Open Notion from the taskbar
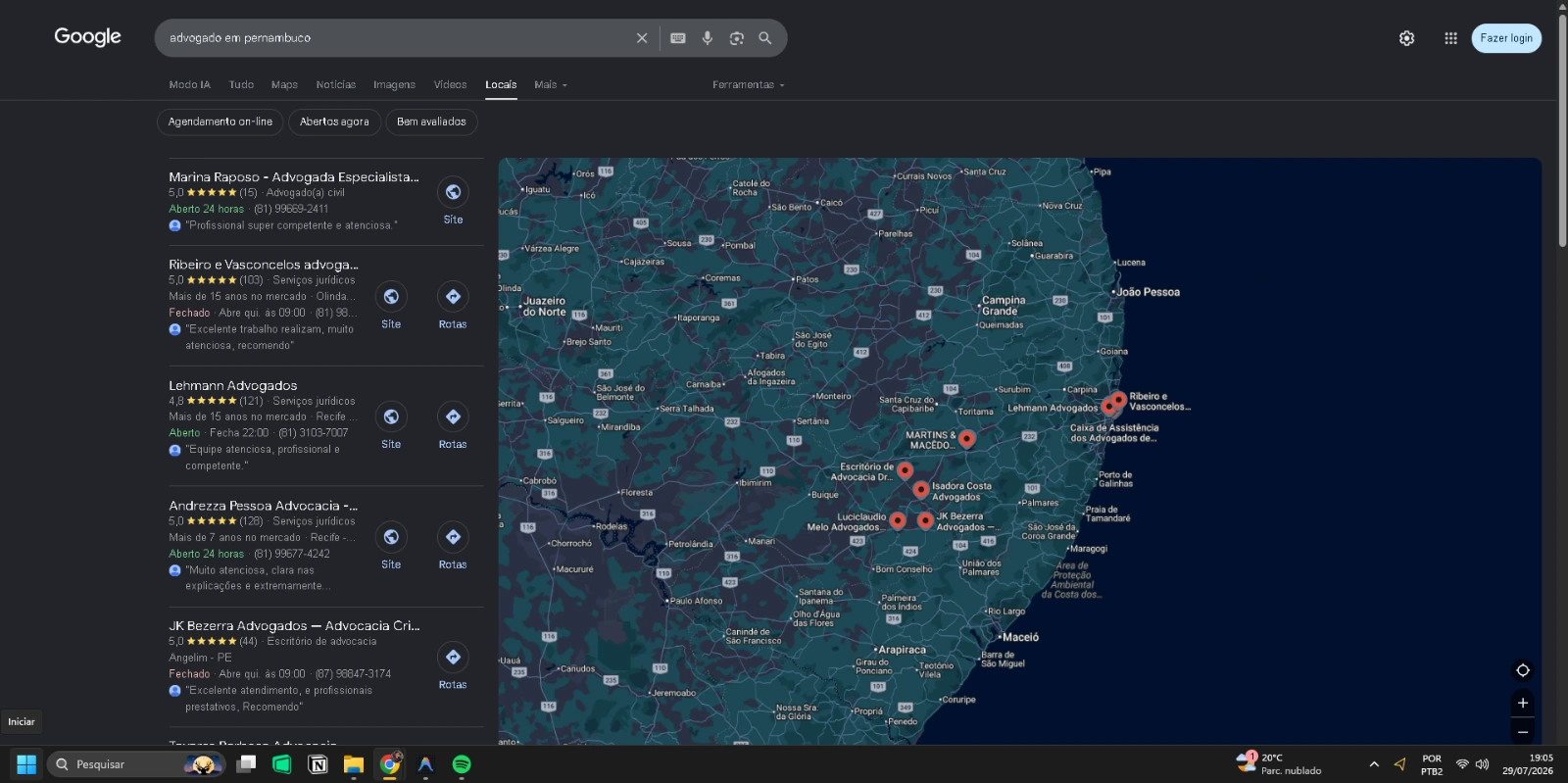This screenshot has height=783, width=1568. pos(318,764)
